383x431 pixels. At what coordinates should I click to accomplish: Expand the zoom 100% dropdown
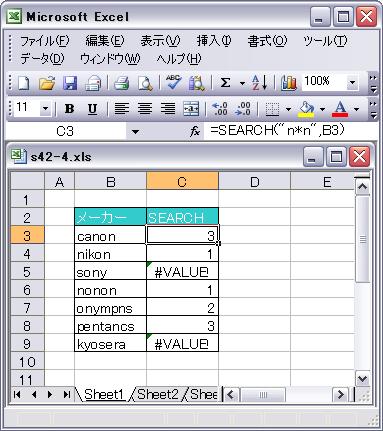(352, 82)
